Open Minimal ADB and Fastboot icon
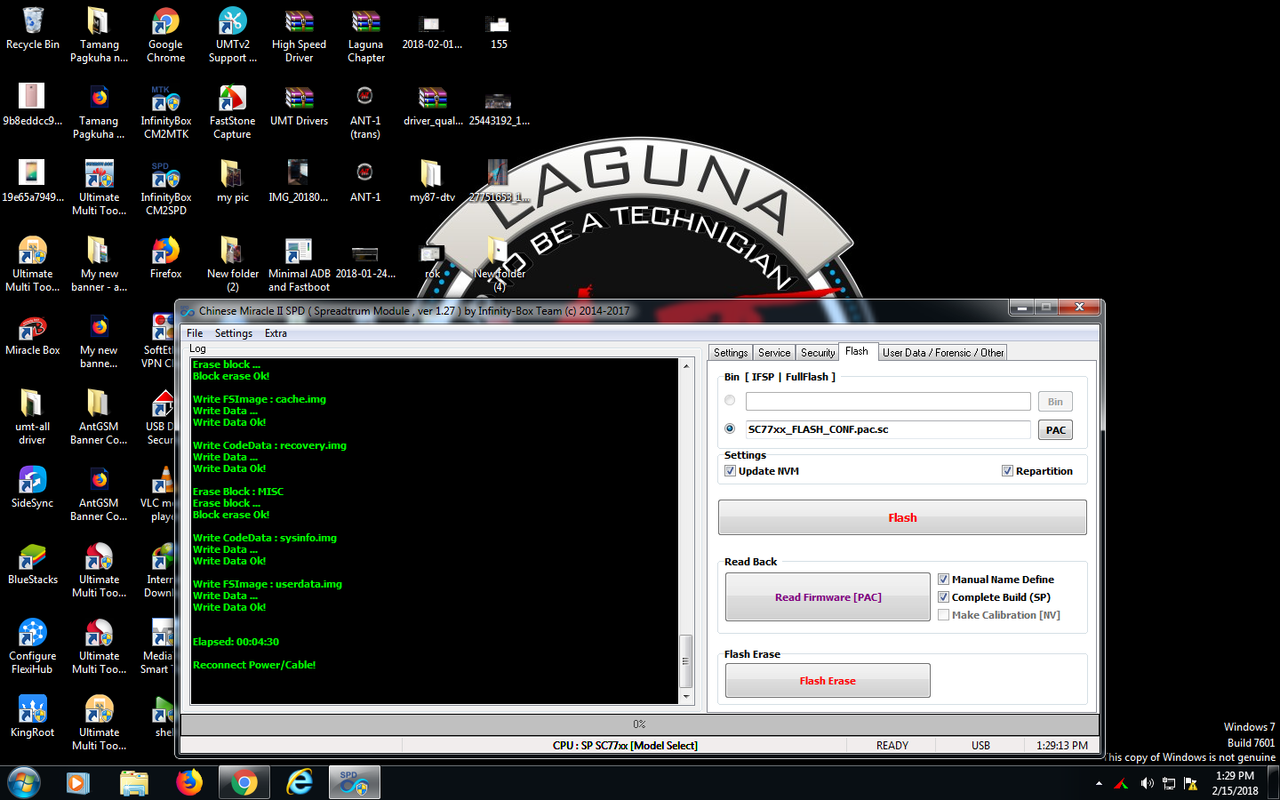Image resolution: width=1280 pixels, height=800 pixels. click(x=299, y=265)
